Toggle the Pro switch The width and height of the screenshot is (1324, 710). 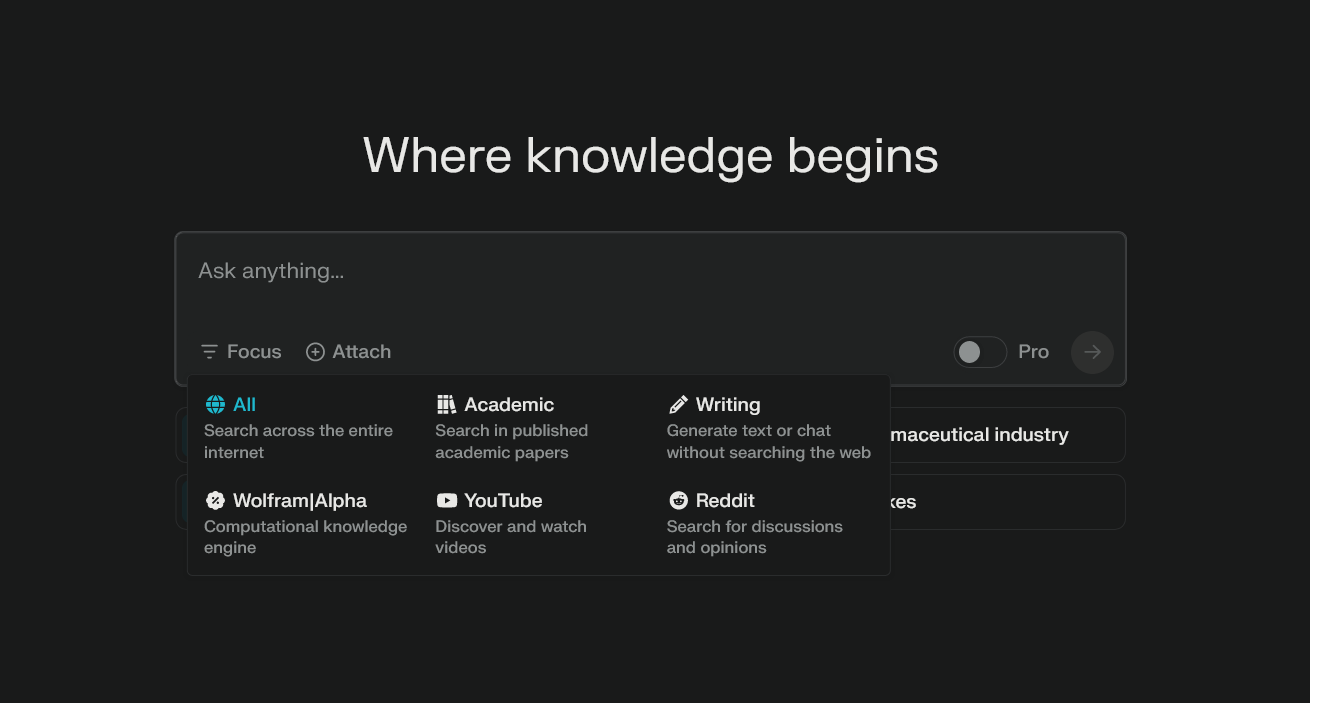click(x=980, y=352)
